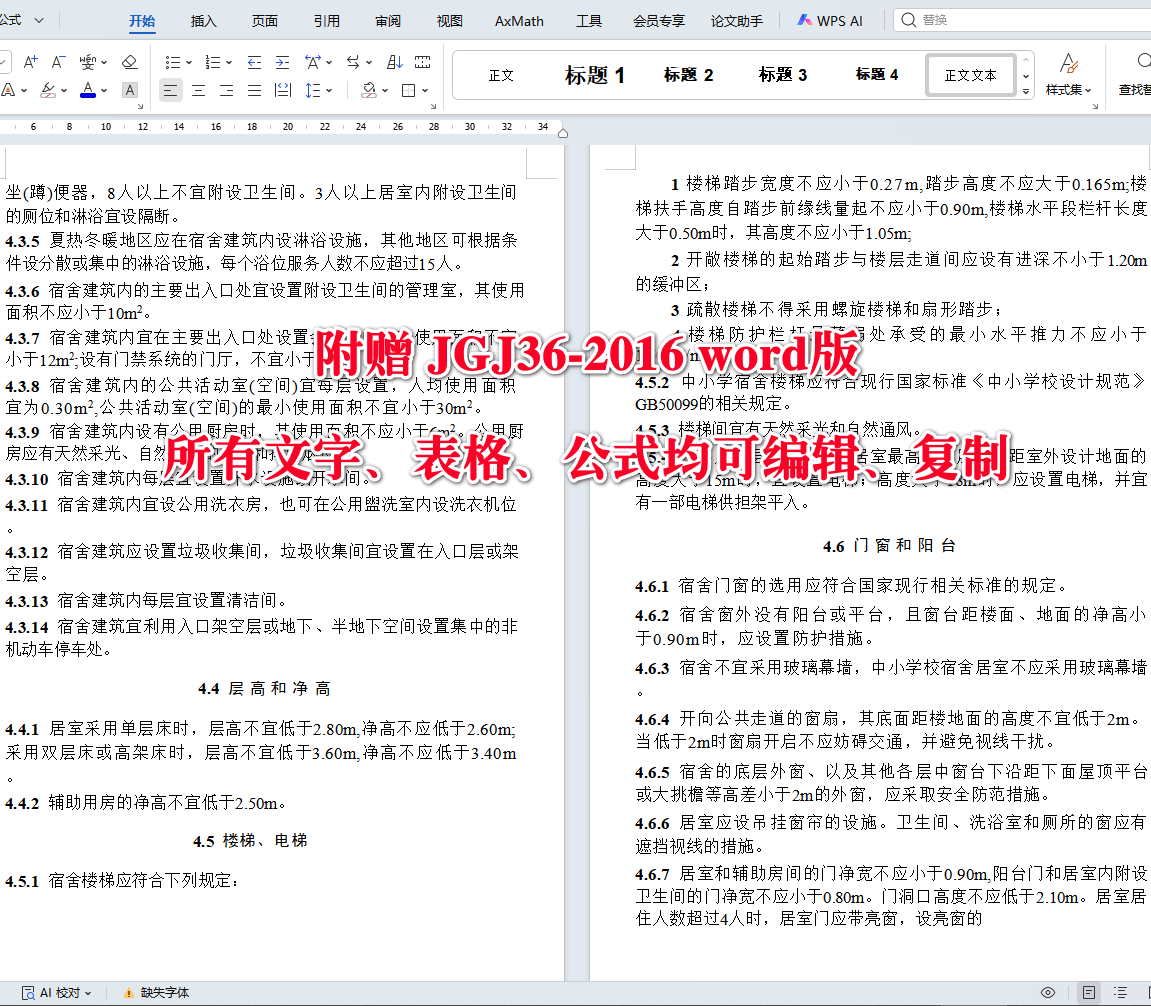The image size is (1151, 1006).
Task: Click the sort icon
Action: (x=395, y=62)
